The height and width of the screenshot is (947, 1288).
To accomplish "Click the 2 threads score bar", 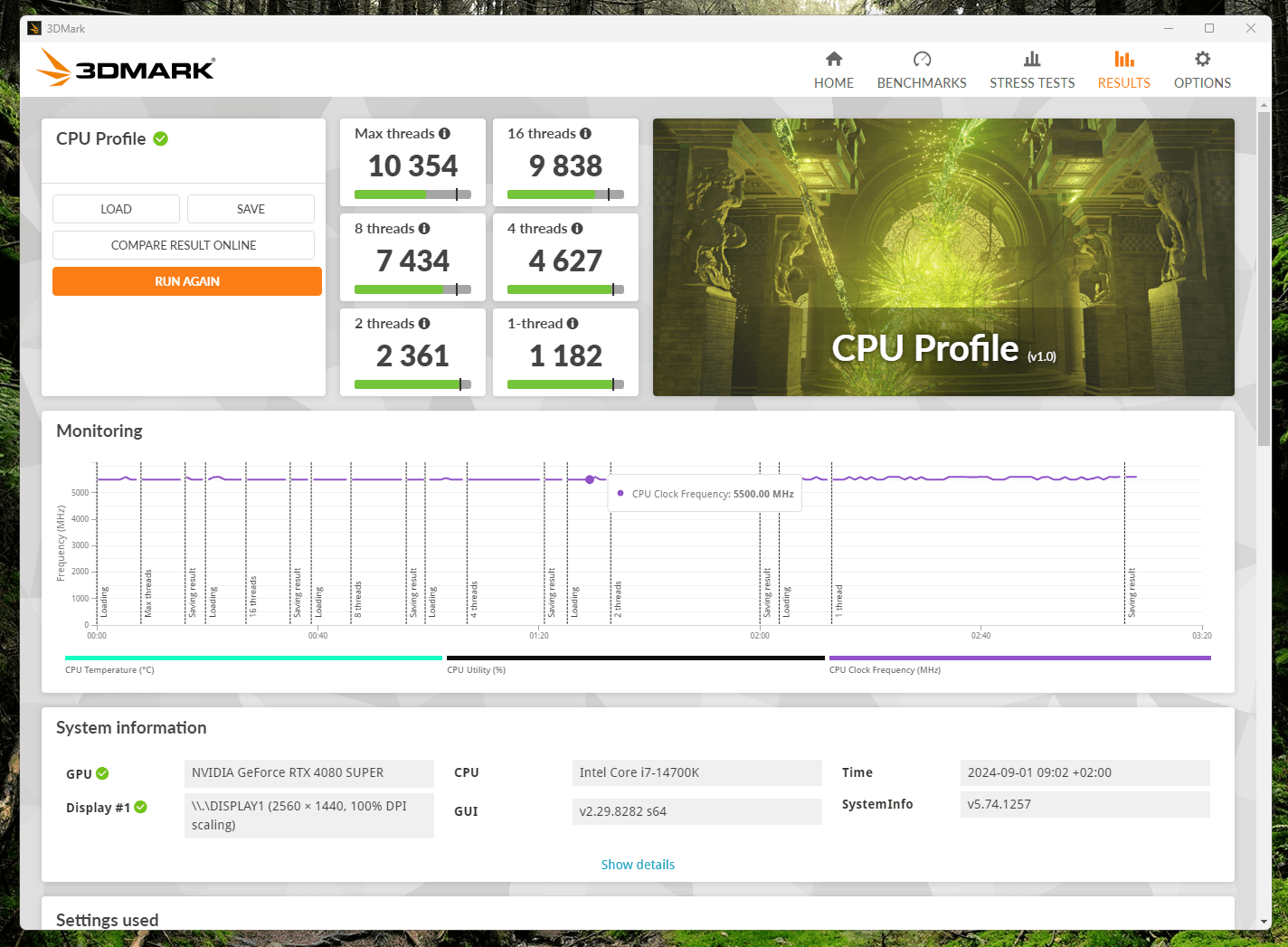I will 412,384.
